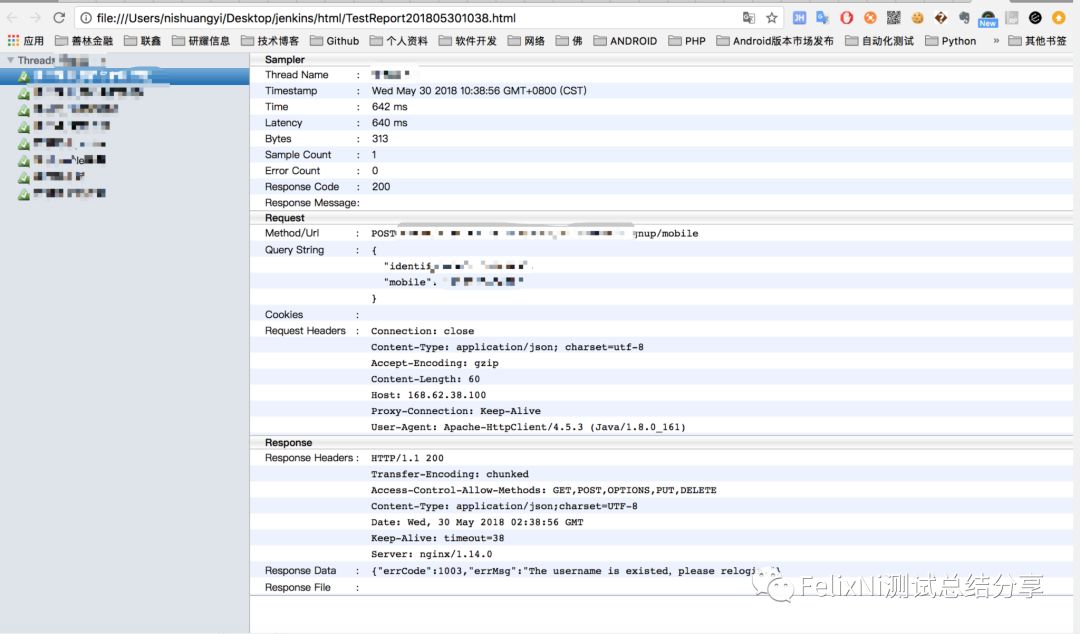Open the site information icon in address bar
The height and width of the screenshot is (634, 1080).
[86, 18]
